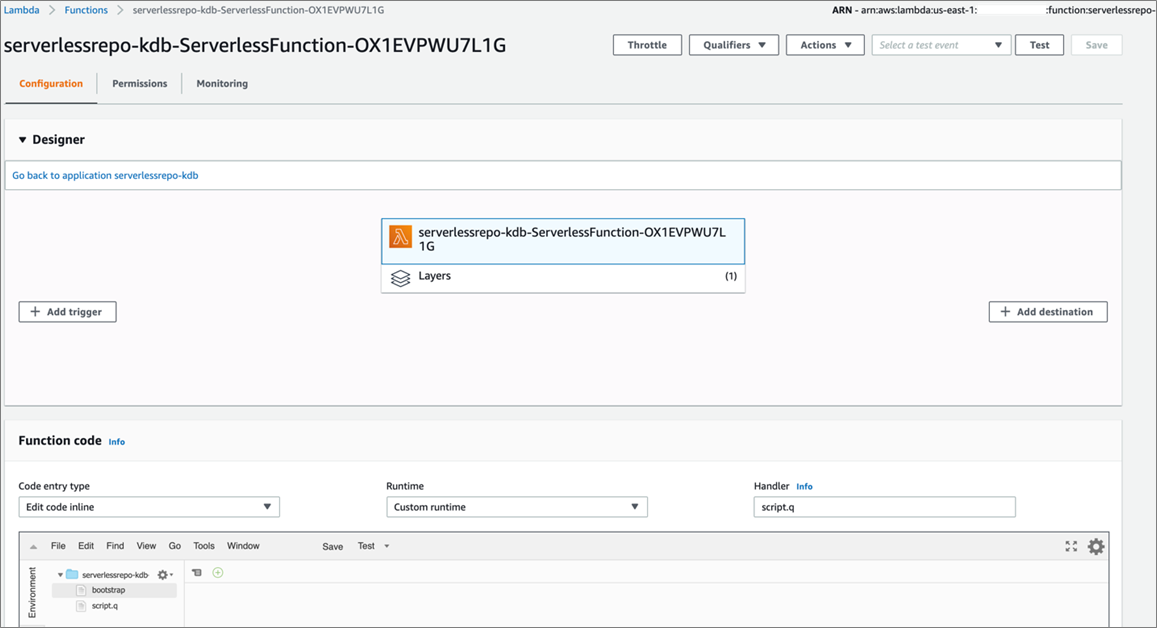Click the Throttle button

click(x=647, y=45)
